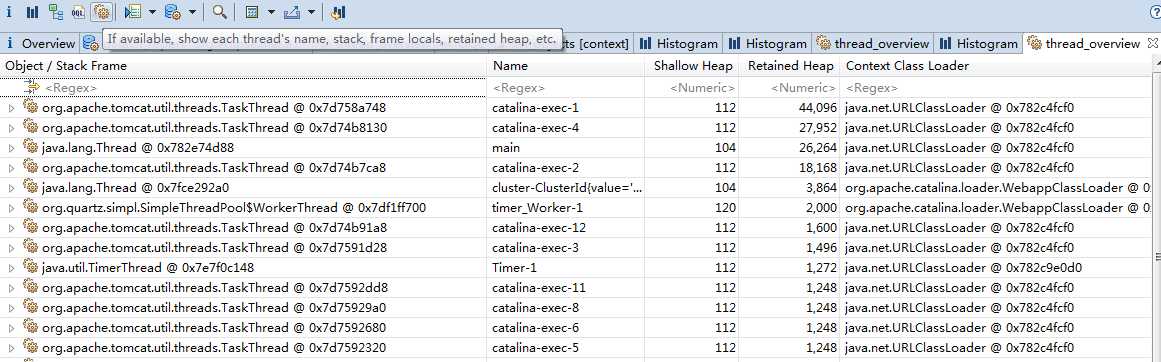Click the retained heap value 27,952

[817, 127]
